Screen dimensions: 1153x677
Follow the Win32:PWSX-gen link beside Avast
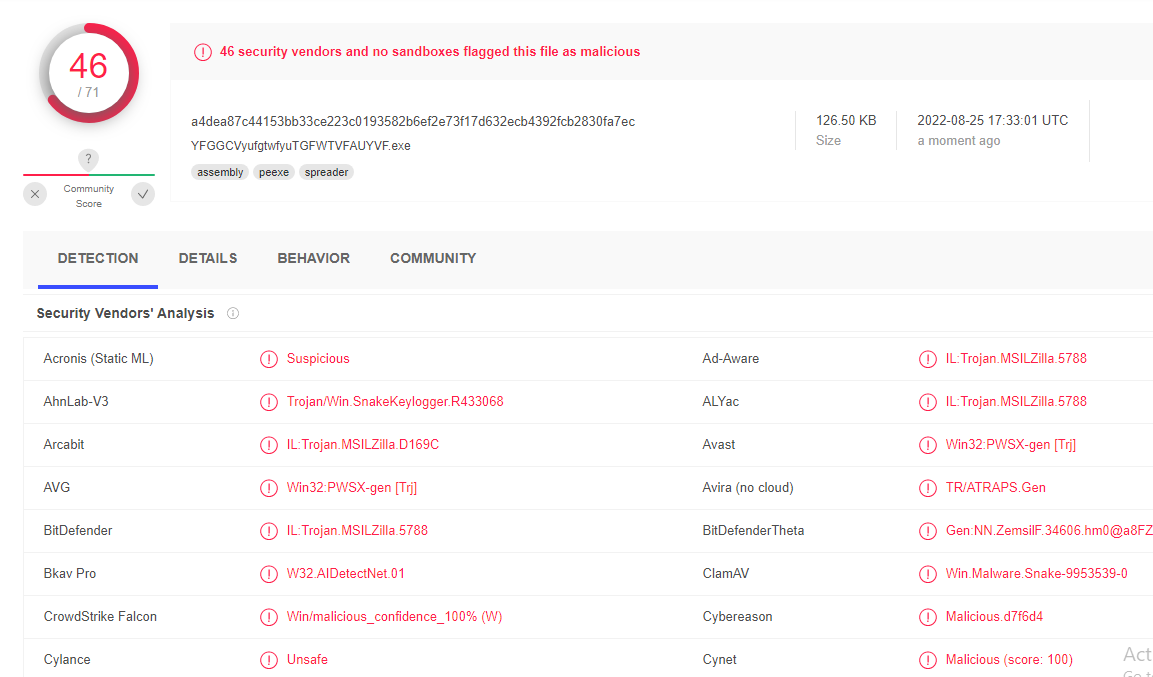click(1012, 444)
